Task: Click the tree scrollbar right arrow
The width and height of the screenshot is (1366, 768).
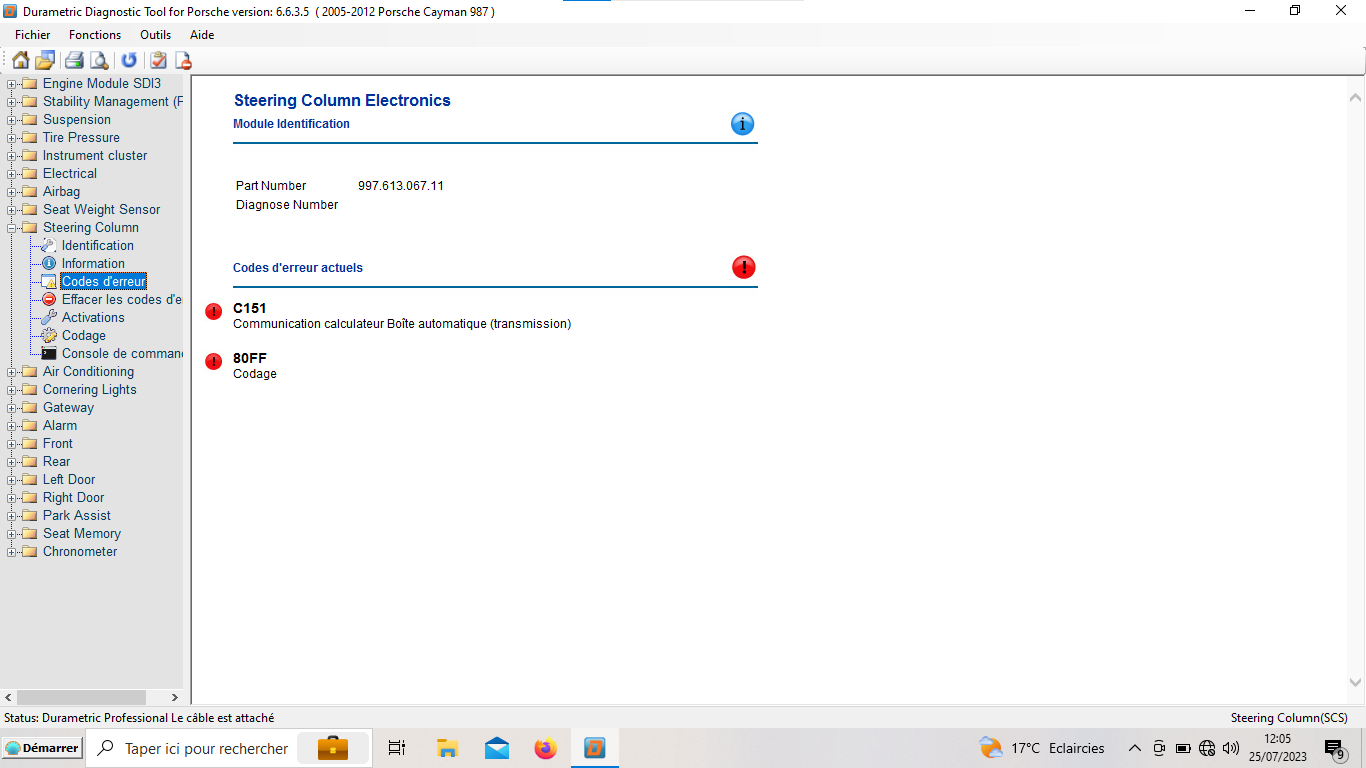Action: pos(175,697)
